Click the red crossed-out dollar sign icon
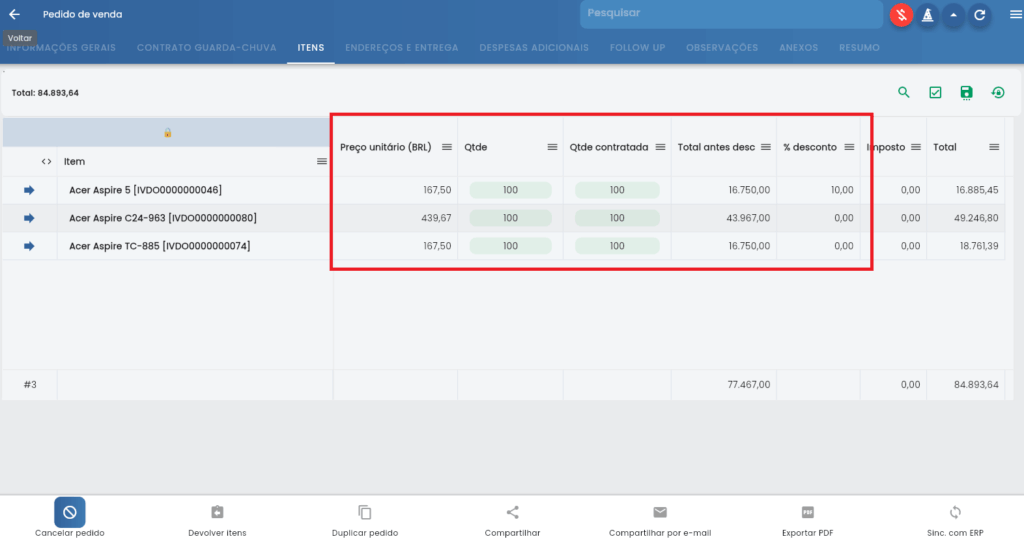This screenshot has width=1024, height=539. click(x=901, y=15)
